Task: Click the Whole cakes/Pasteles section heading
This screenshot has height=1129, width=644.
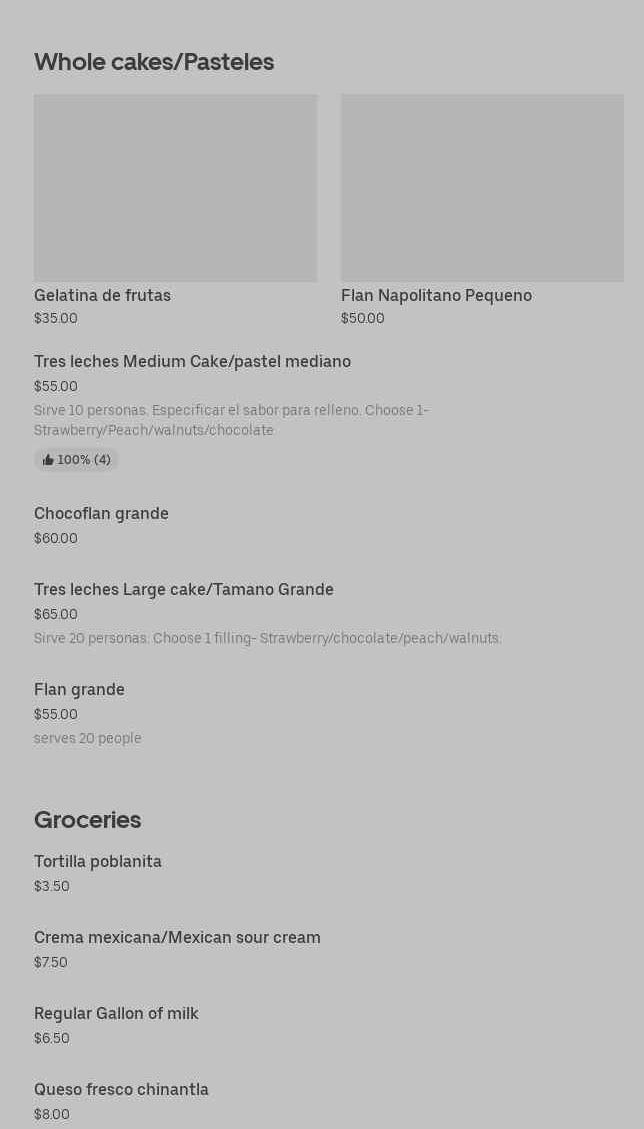Action: (x=154, y=62)
